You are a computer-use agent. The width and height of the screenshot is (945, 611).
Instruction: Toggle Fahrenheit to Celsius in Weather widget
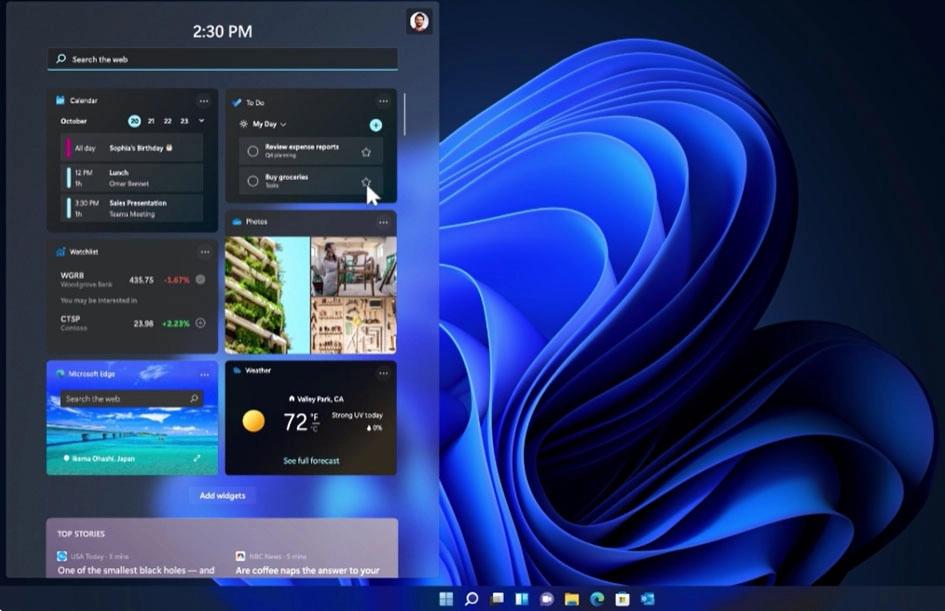[315, 428]
